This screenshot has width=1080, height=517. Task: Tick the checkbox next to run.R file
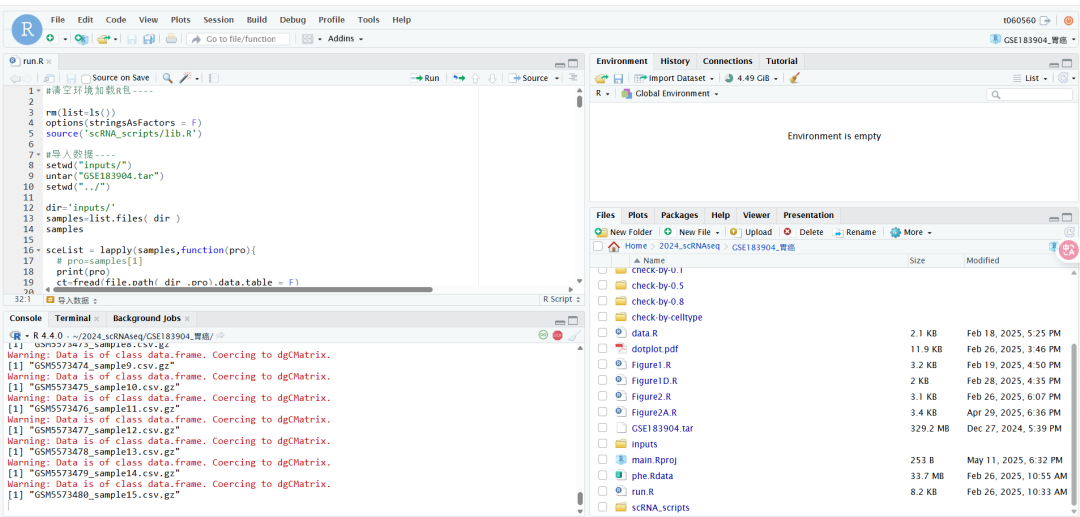coord(602,492)
